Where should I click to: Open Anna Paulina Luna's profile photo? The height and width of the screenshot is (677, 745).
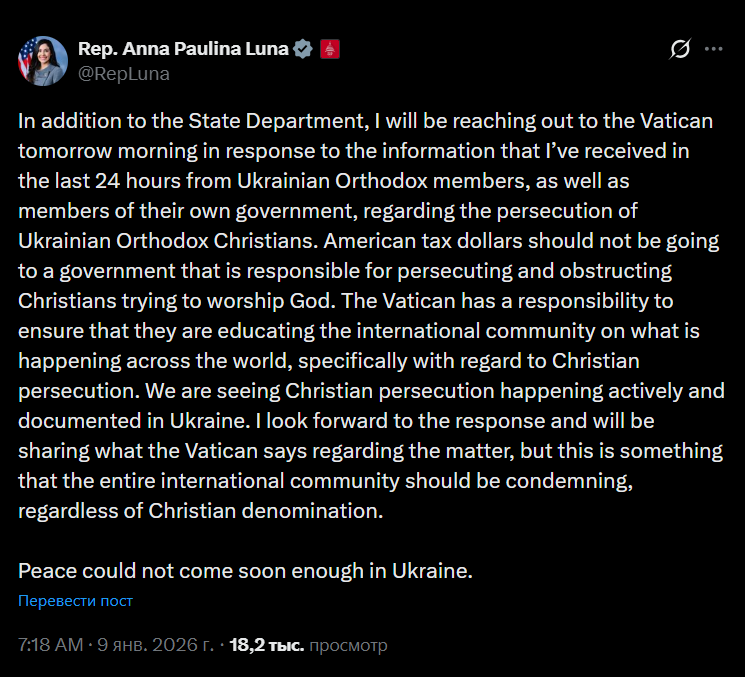pos(41,61)
